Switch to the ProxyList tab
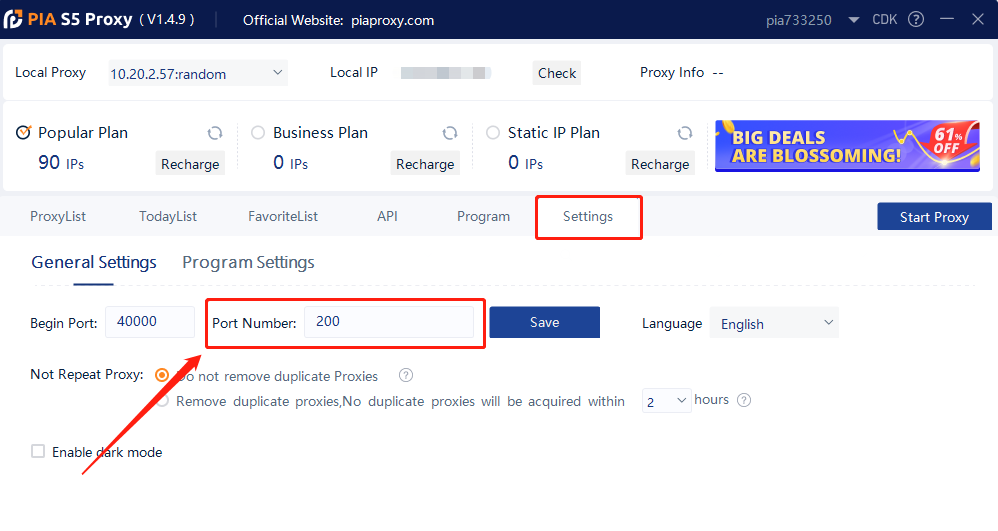 pyautogui.click(x=58, y=216)
